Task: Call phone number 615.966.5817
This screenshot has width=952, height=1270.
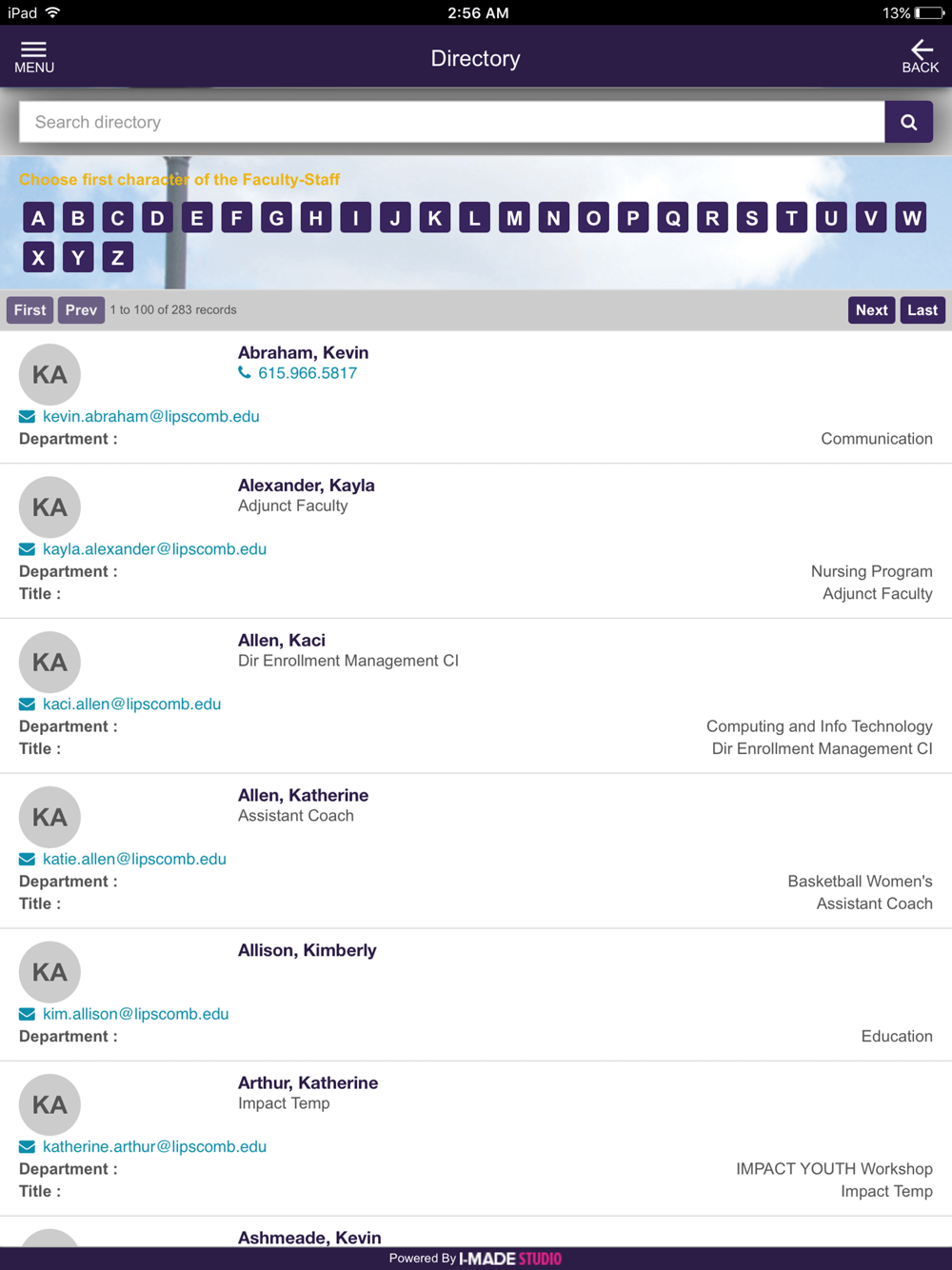Action: tap(307, 373)
